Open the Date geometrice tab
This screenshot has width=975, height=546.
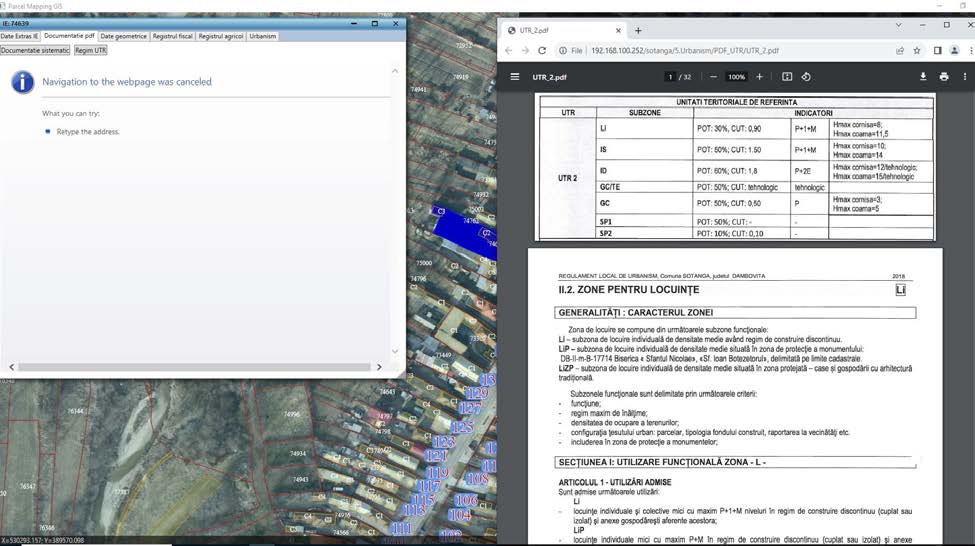pos(123,36)
